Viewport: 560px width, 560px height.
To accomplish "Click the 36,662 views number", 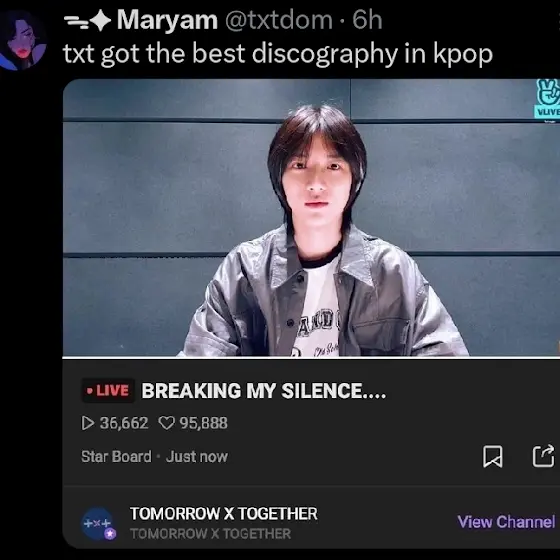I will point(124,423).
